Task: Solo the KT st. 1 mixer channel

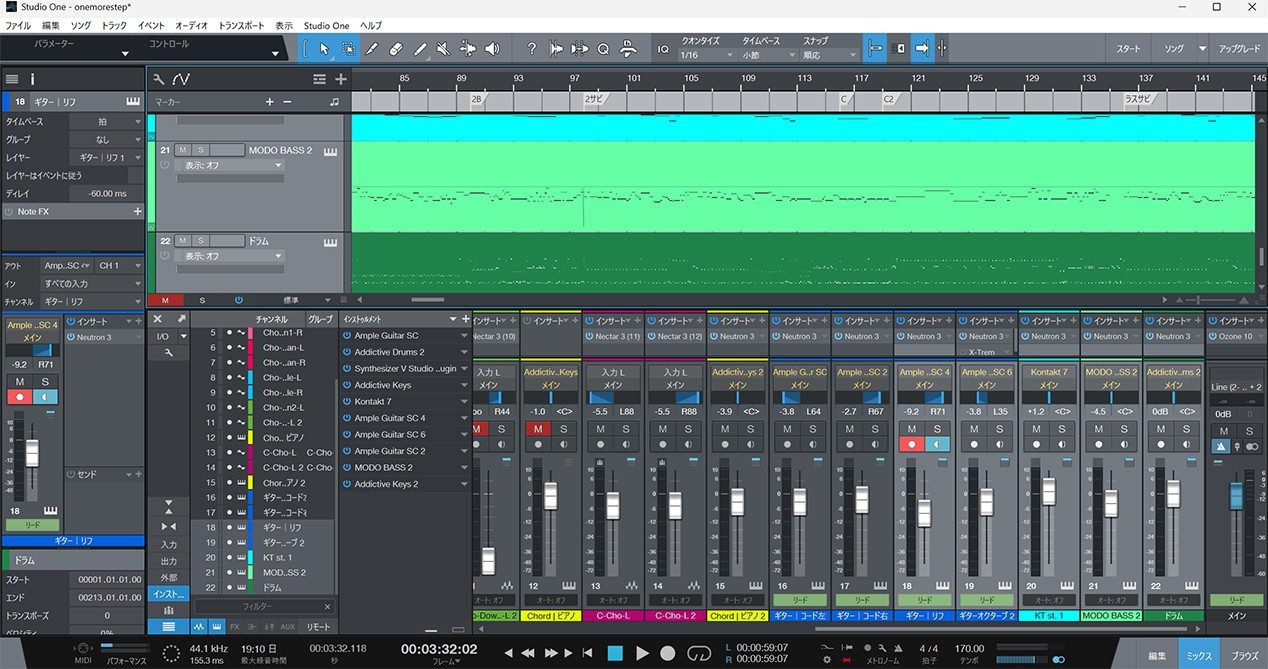Action: click(1062, 429)
